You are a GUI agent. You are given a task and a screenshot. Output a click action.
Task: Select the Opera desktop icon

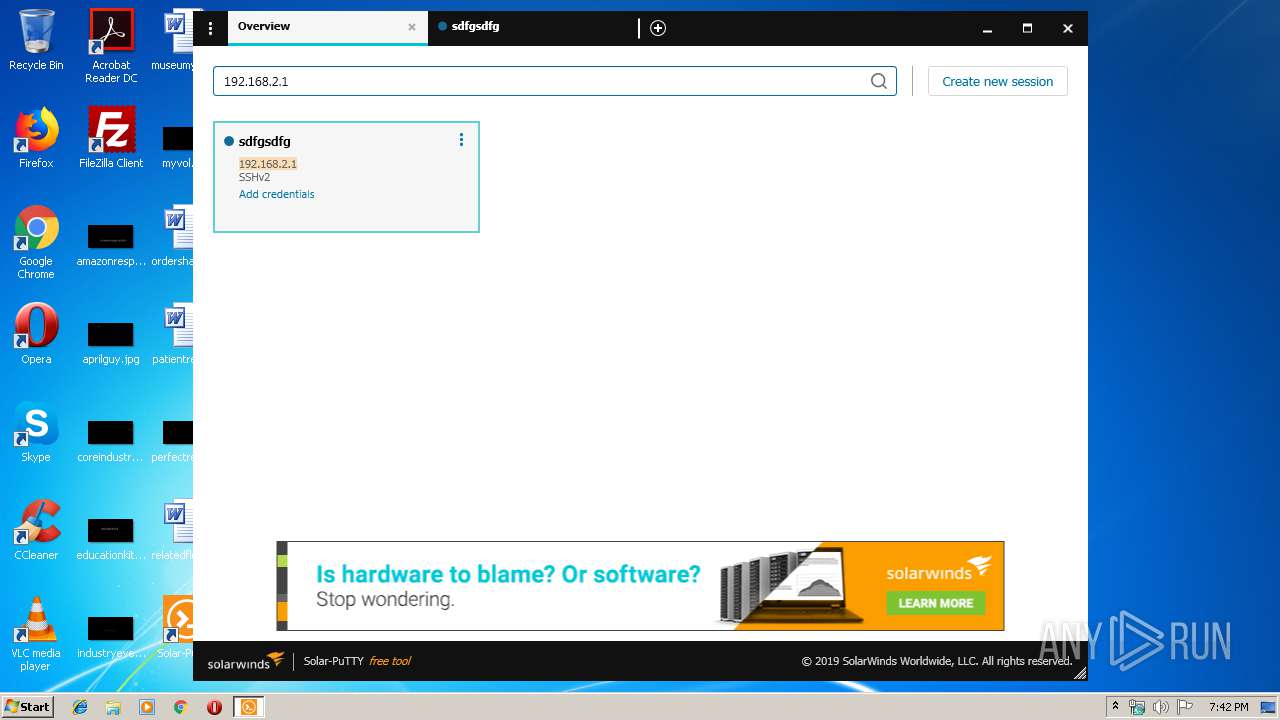(x=36, y=334)
